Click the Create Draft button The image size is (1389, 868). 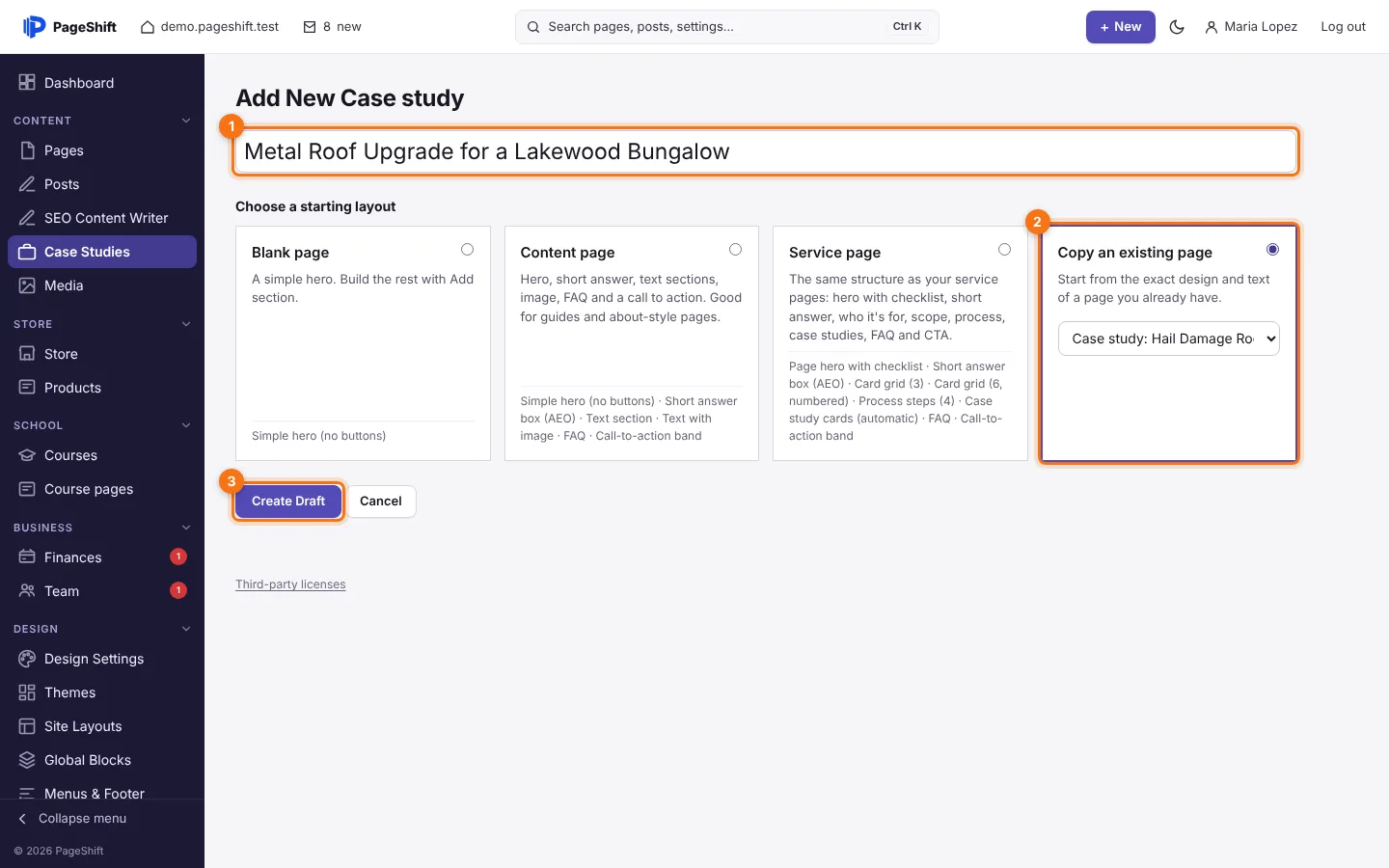click(x=288, y=502)
